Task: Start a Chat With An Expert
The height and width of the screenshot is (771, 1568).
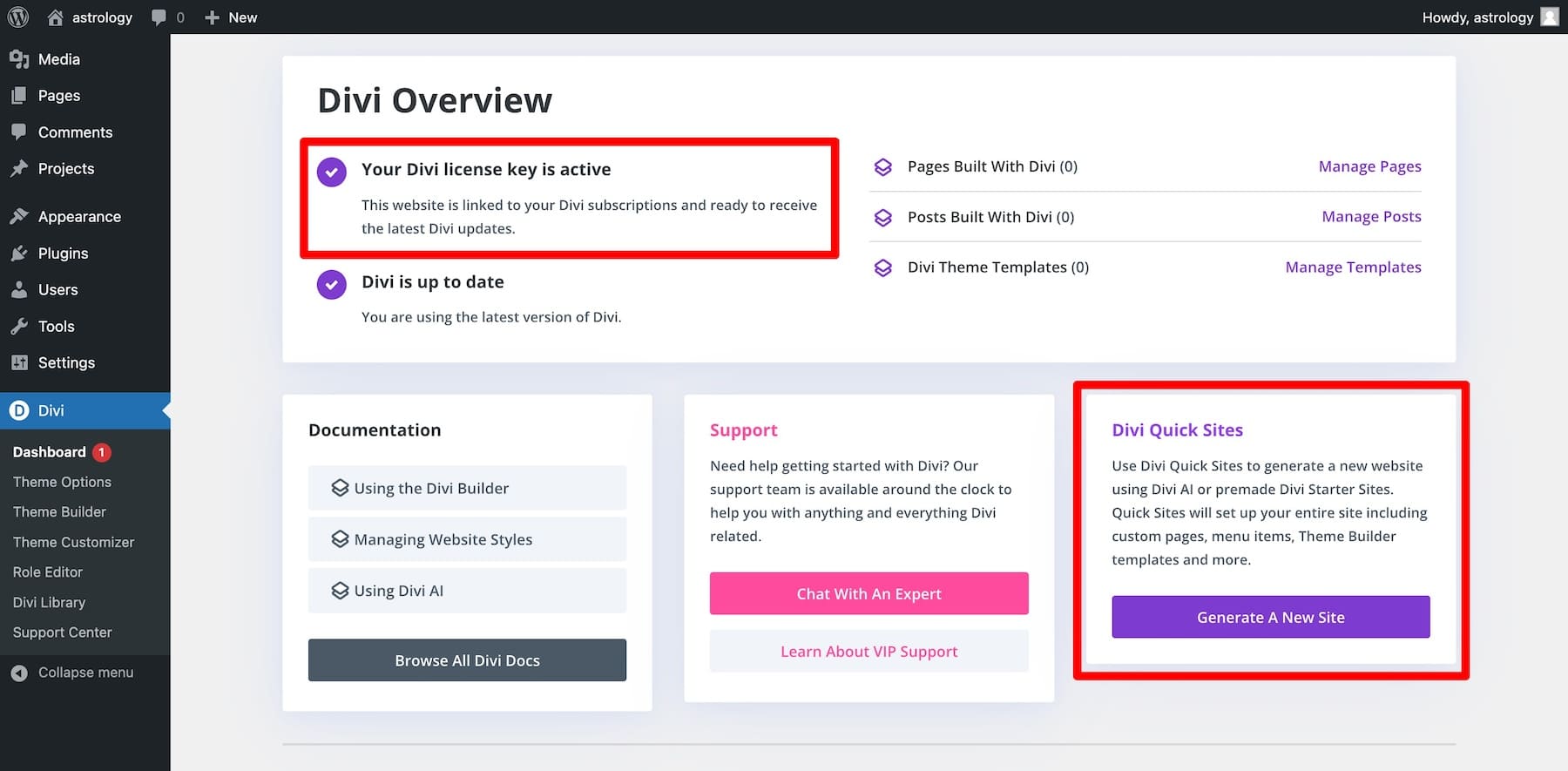Action: click(868, 593)
